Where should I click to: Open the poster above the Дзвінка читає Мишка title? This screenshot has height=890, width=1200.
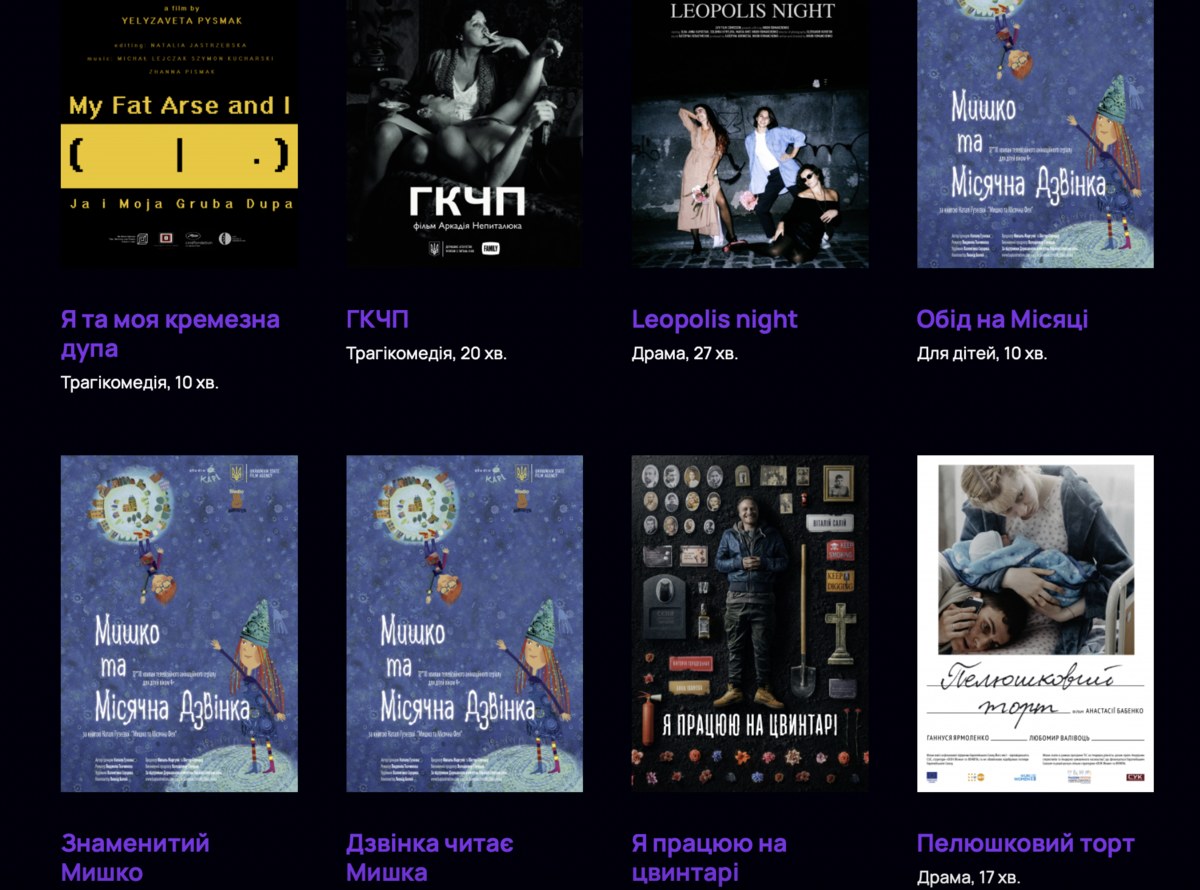tap(464, 624)
